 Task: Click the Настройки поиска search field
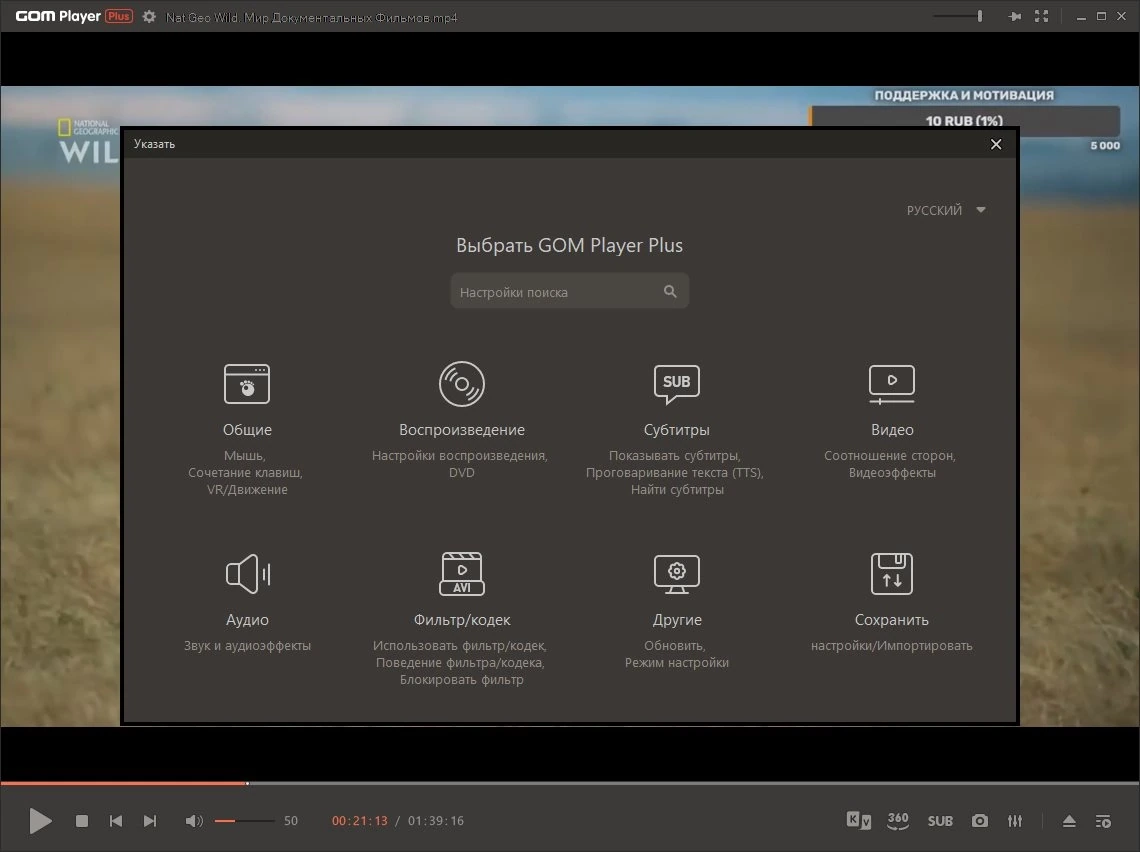tap(569, 292)
